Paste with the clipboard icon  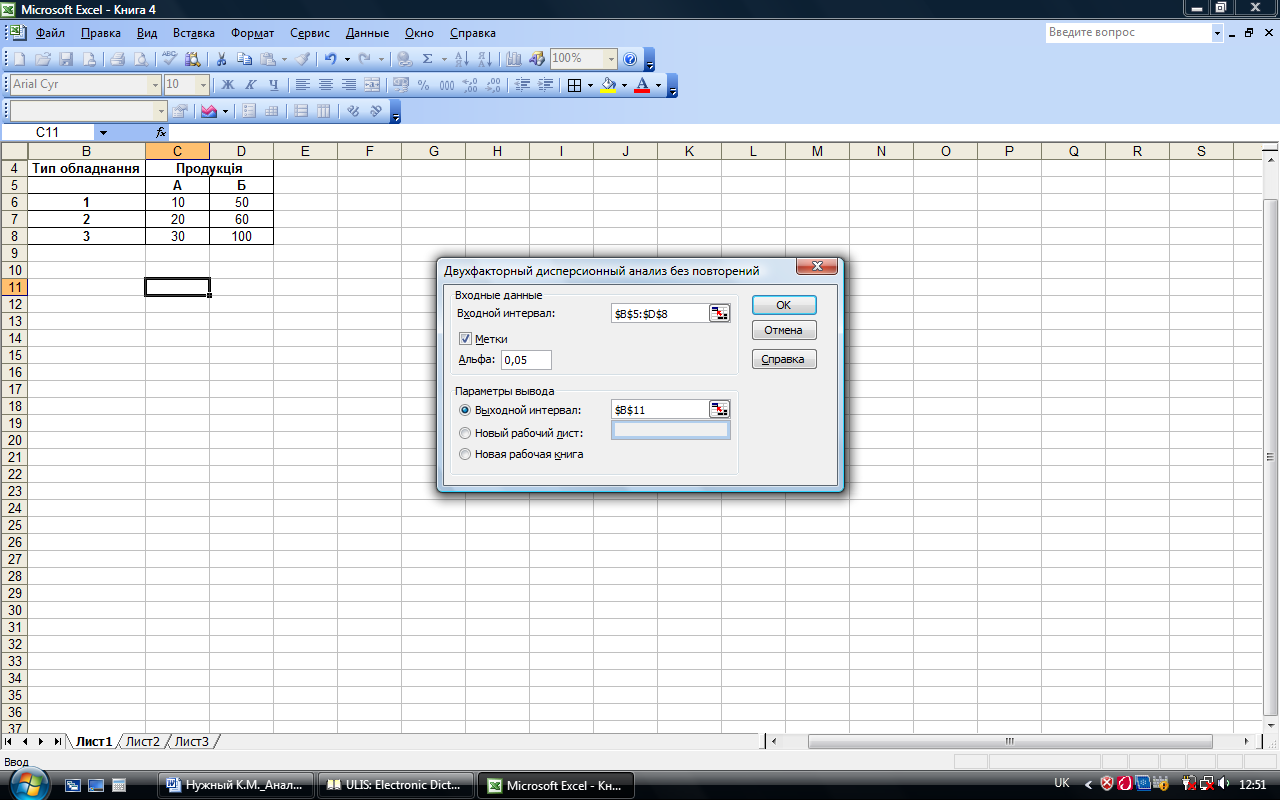tap(268, 59)
